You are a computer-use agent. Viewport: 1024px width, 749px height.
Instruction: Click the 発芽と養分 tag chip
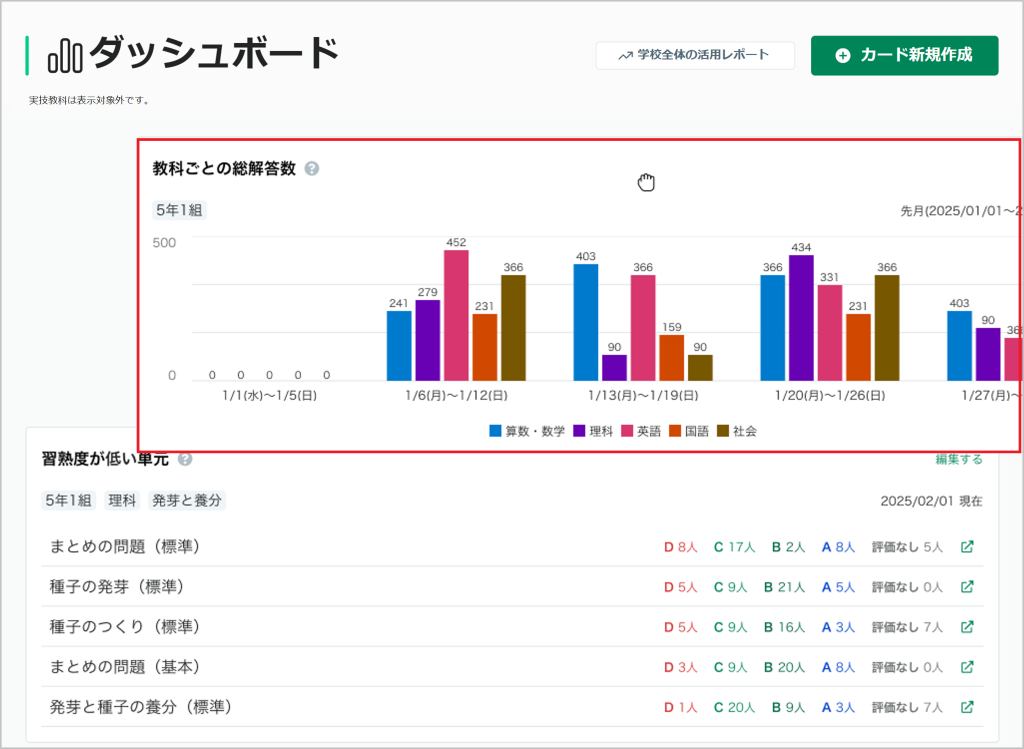187,500
